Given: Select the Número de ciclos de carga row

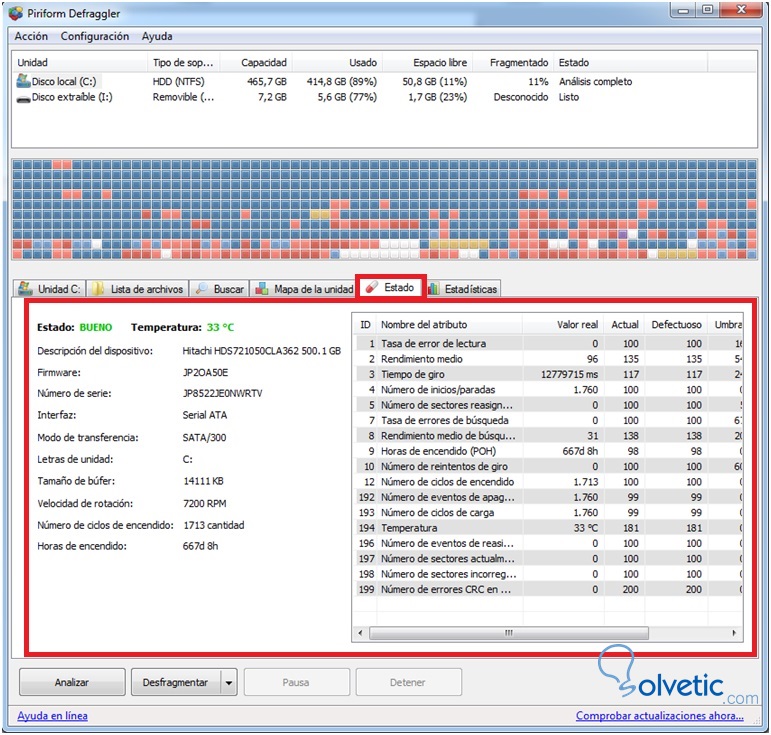Looking at the screenshot, I should click(x=548, y=512).
